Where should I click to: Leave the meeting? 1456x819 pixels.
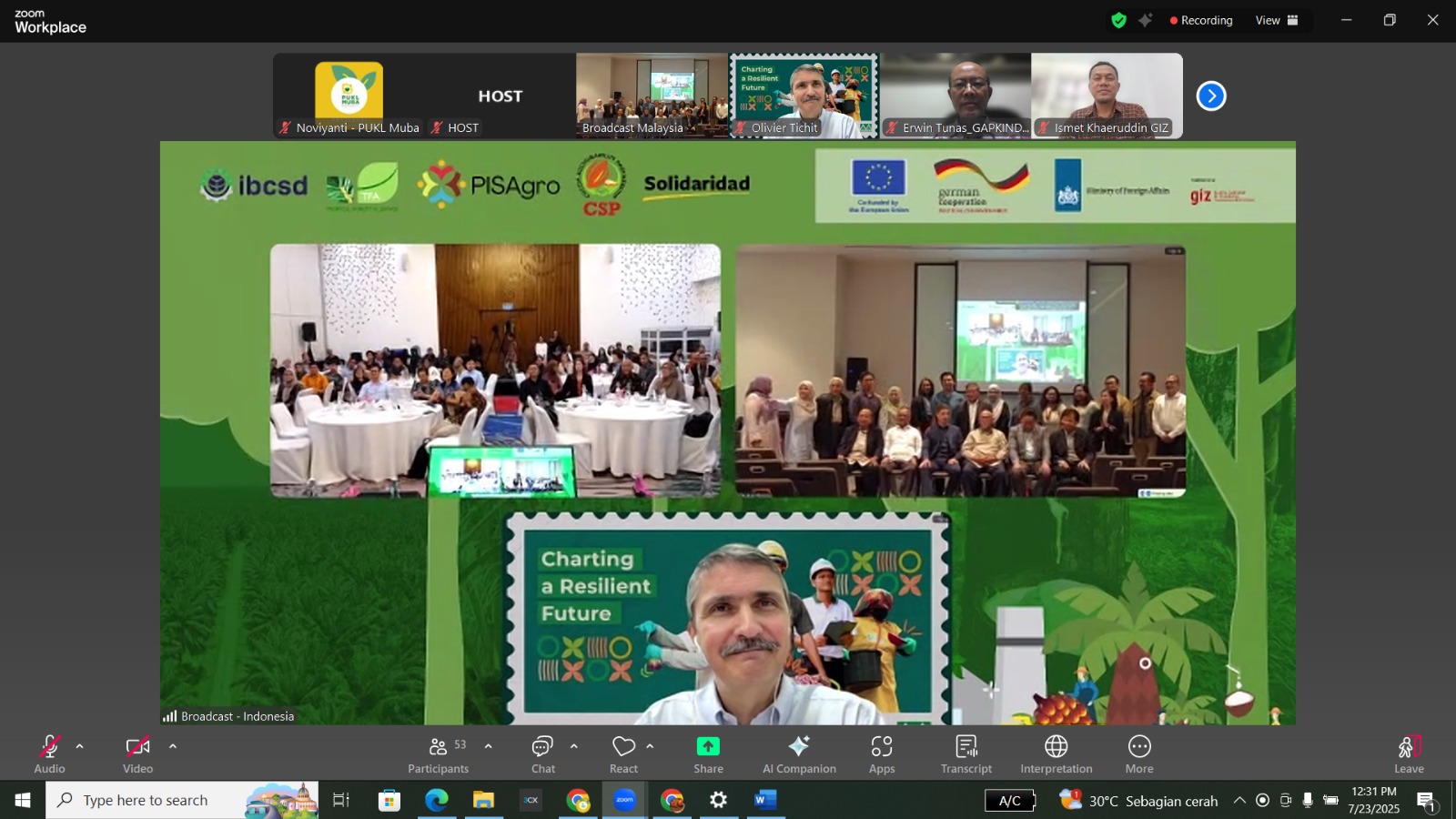[1408, 754]
